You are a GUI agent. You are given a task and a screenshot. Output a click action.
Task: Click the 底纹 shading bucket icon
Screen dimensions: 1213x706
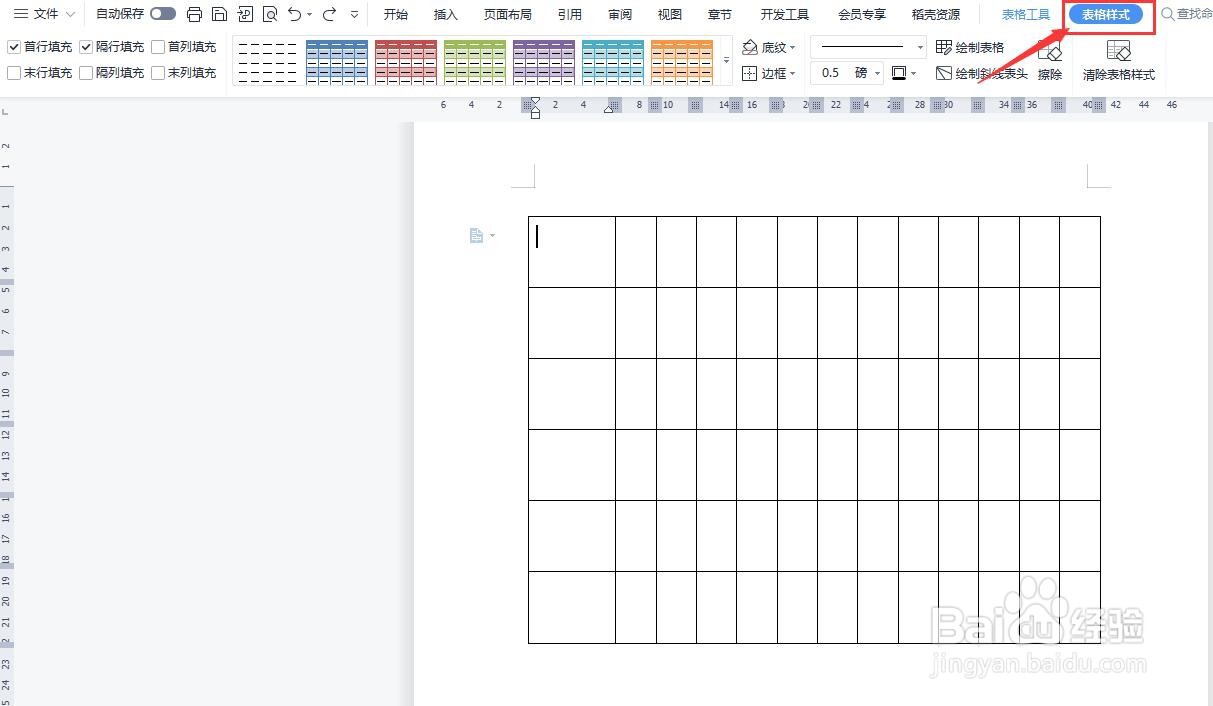coord(750,47)
